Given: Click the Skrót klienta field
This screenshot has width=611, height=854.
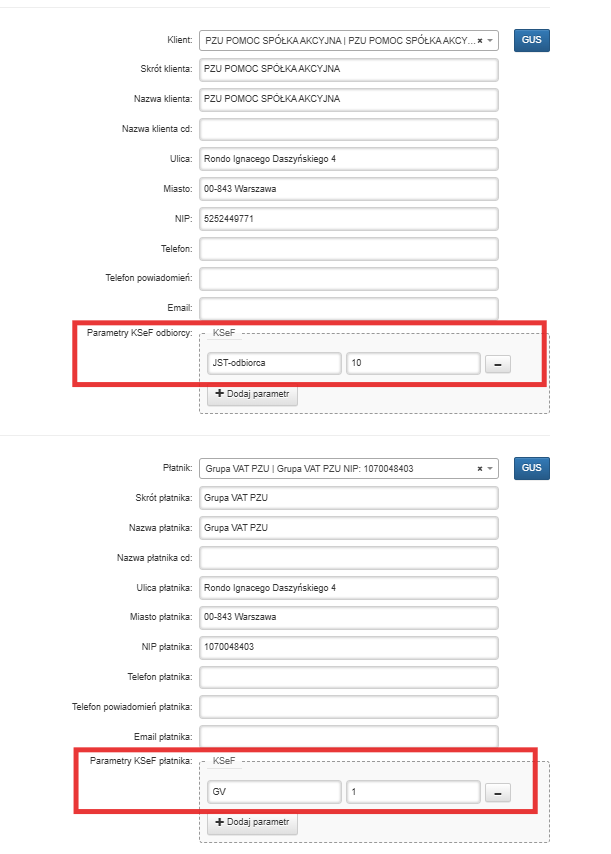Looking at the screenshot, I should pos(348,70).
